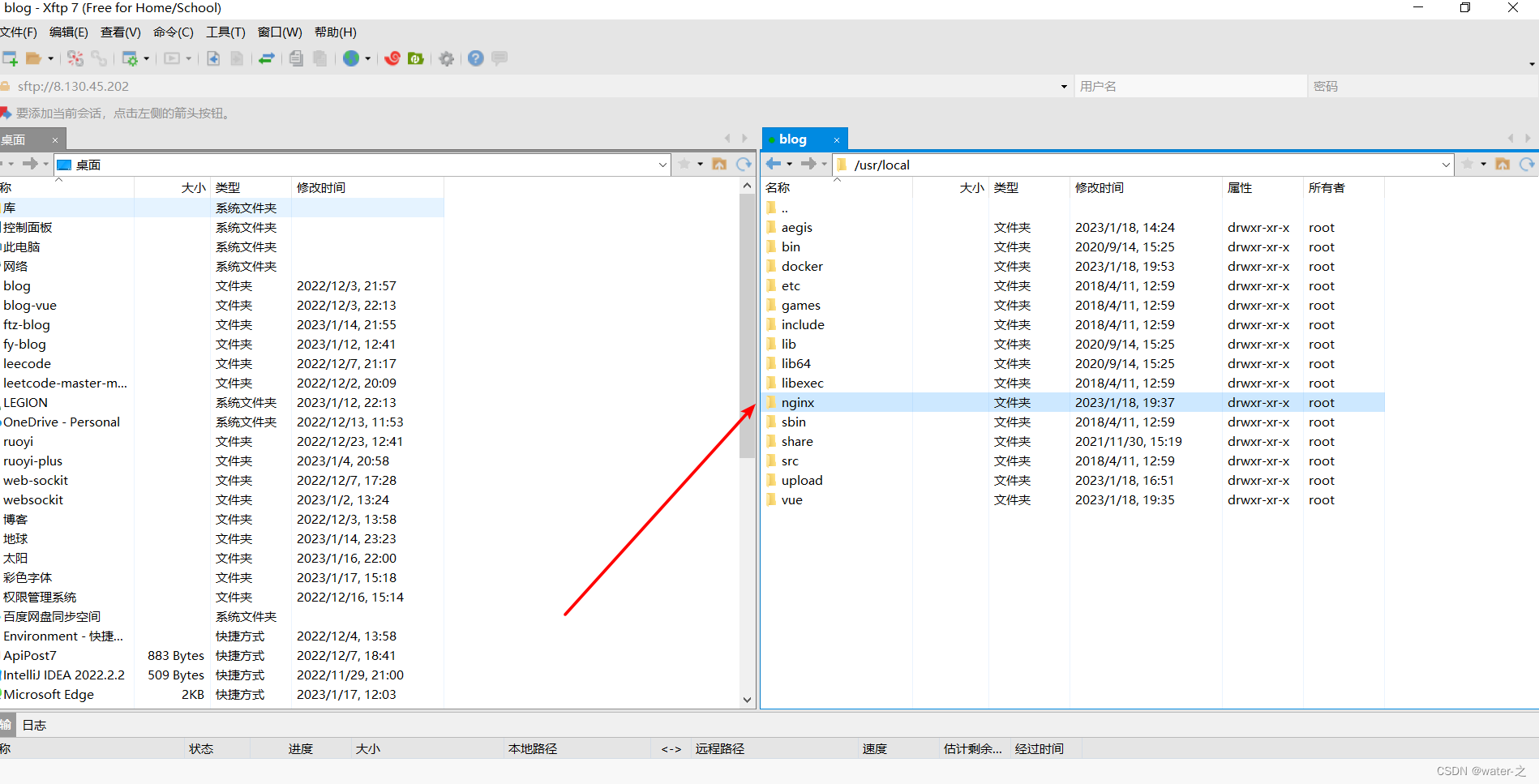Open options with the gray gear icon
The image size is (1539, 784).
446,58
